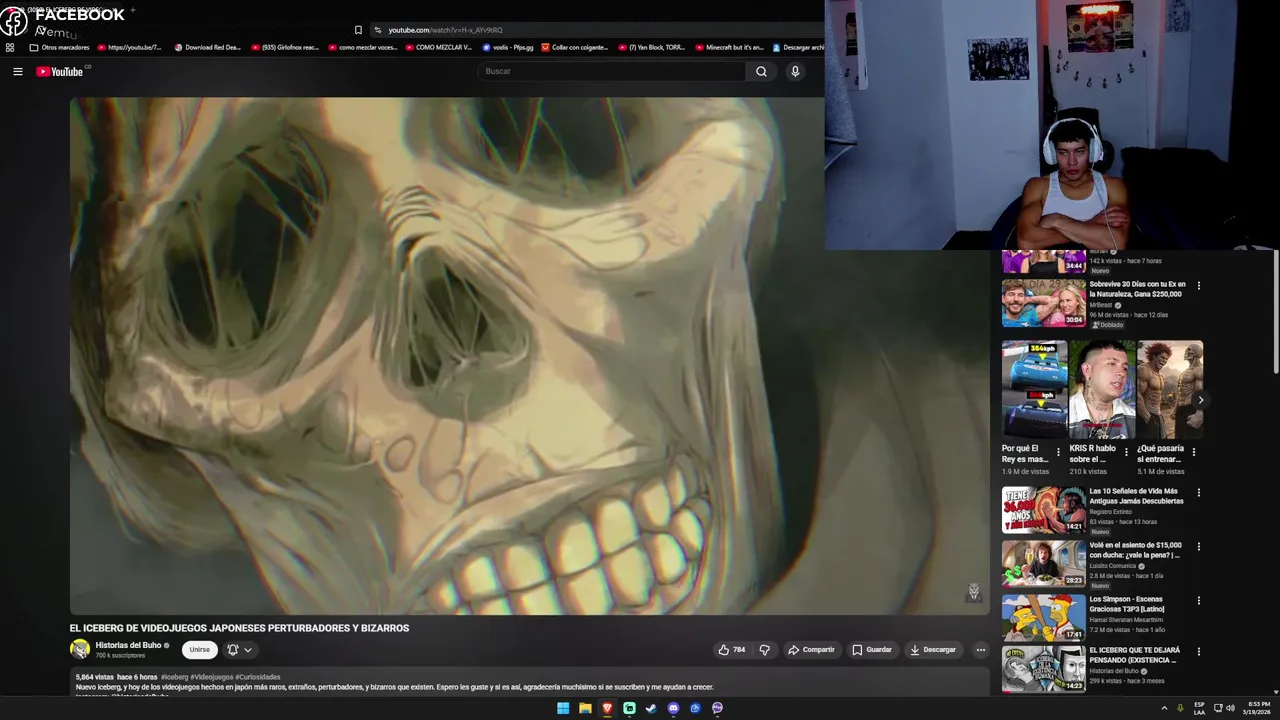Open options for Sobrevive 30 Días video
Viewport: 1280px width, 720px height.
pyautogui.click(x=1198, y=286)
